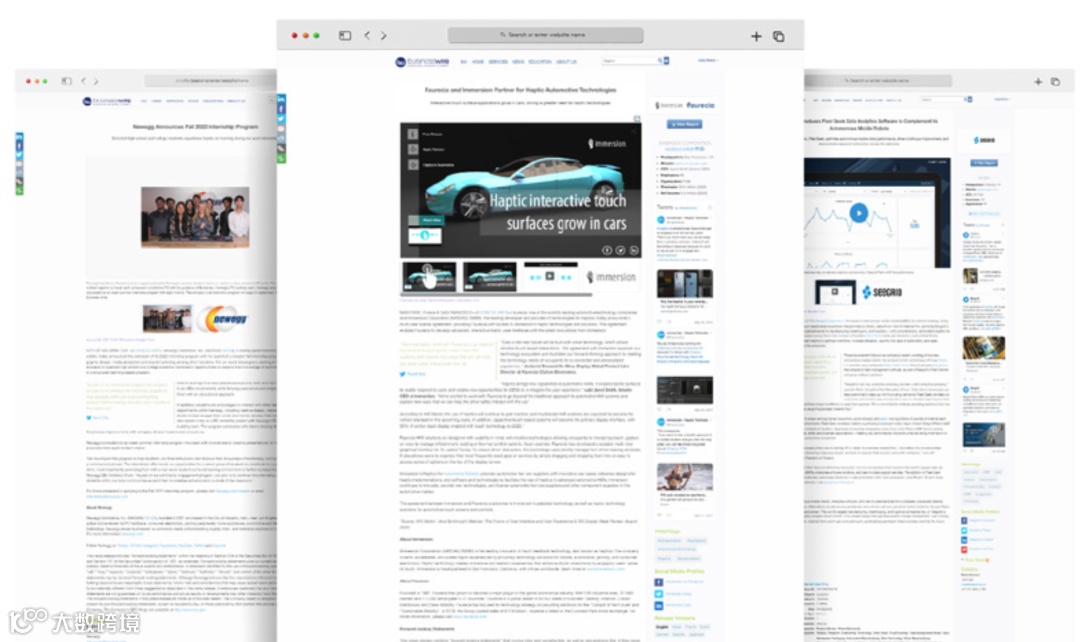The height and width of the screenshot is (642, 1080).
Task: Click the gallery horizontal scrollbar under thumbnails
Action: pos(495,295)
